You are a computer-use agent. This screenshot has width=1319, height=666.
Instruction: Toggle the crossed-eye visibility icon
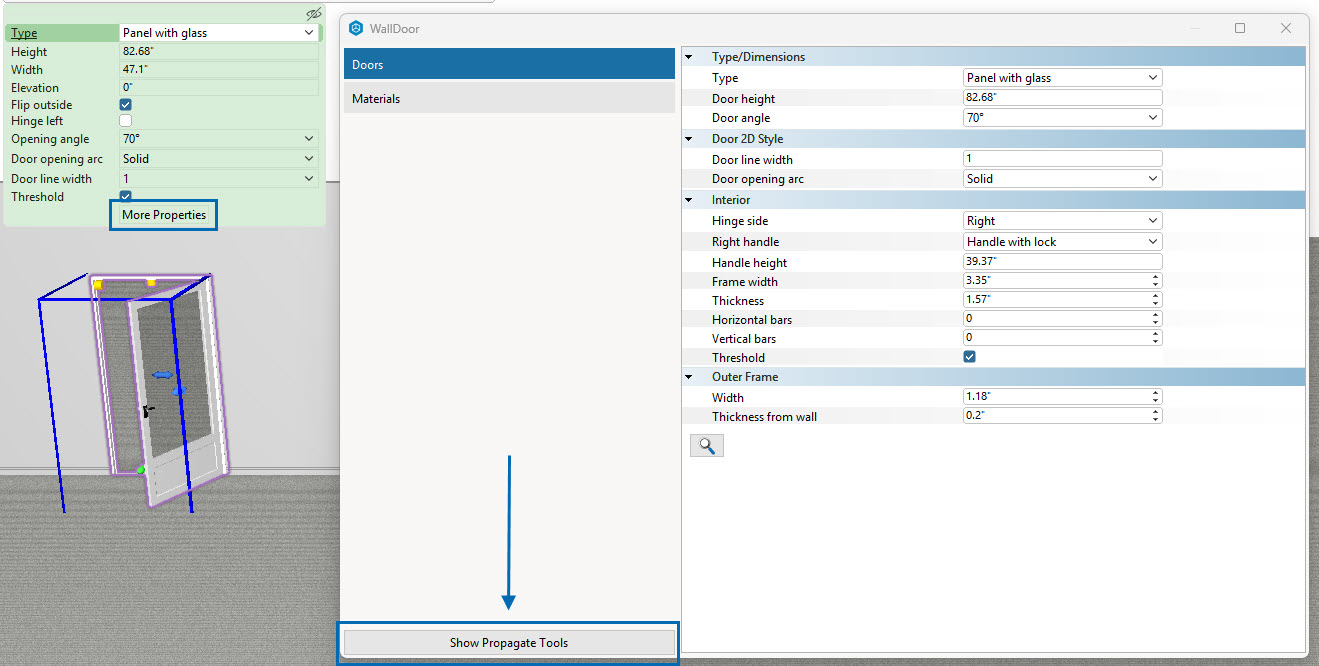click(x=314, y=14)
